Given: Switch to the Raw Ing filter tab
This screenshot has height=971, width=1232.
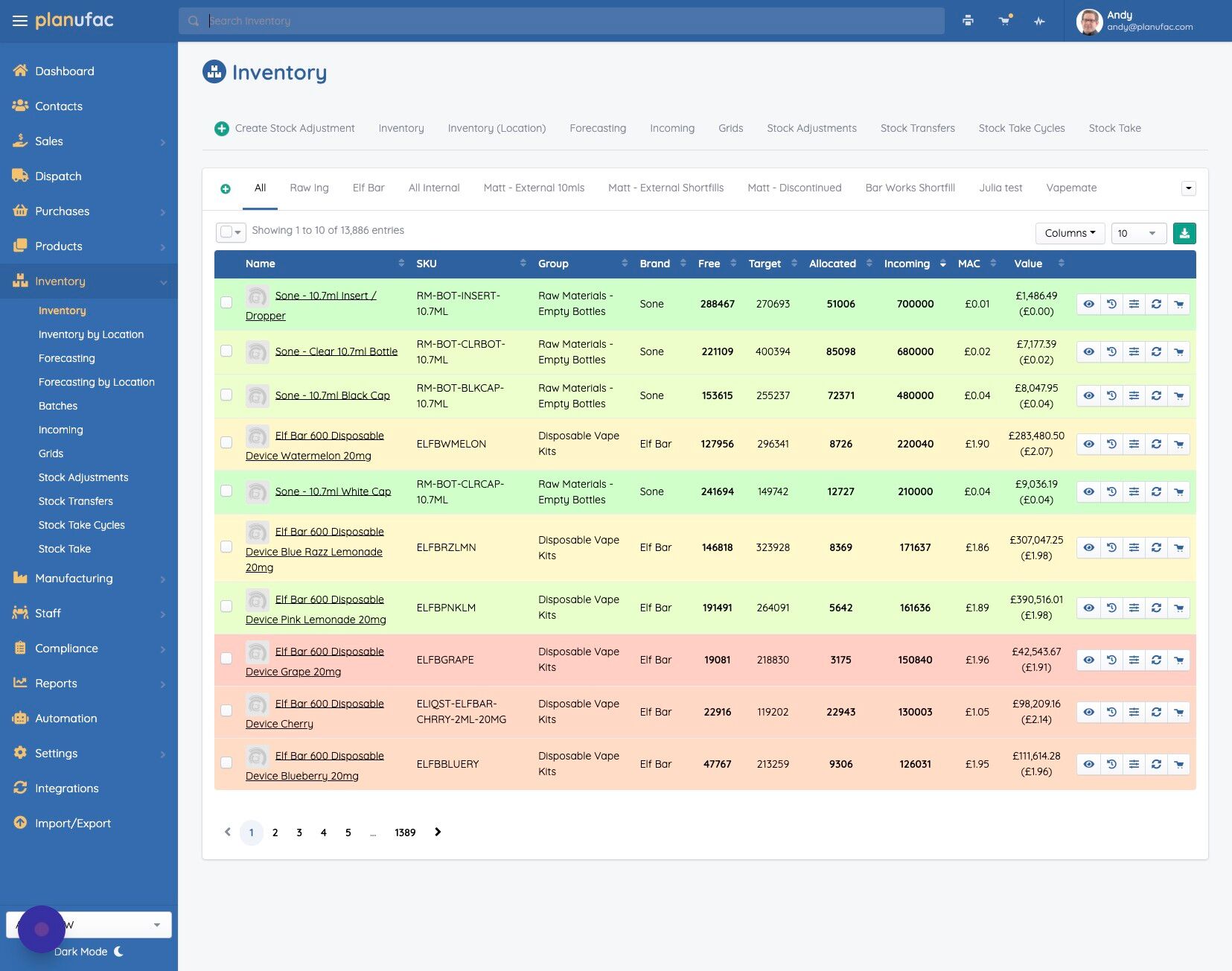Looking at the screenshot, I should [x=309, y=188].
